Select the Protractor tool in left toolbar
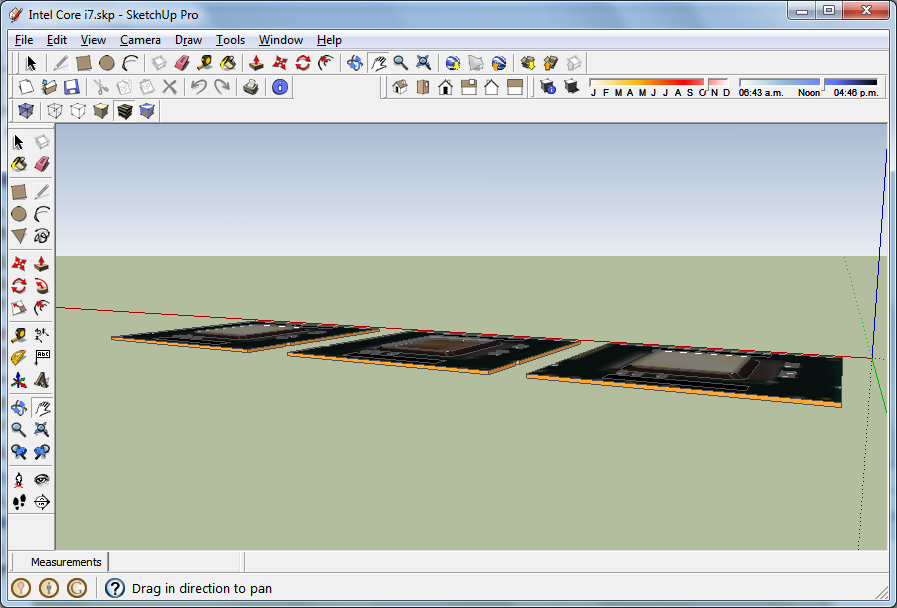897x608 pixels. coord(19,357)
